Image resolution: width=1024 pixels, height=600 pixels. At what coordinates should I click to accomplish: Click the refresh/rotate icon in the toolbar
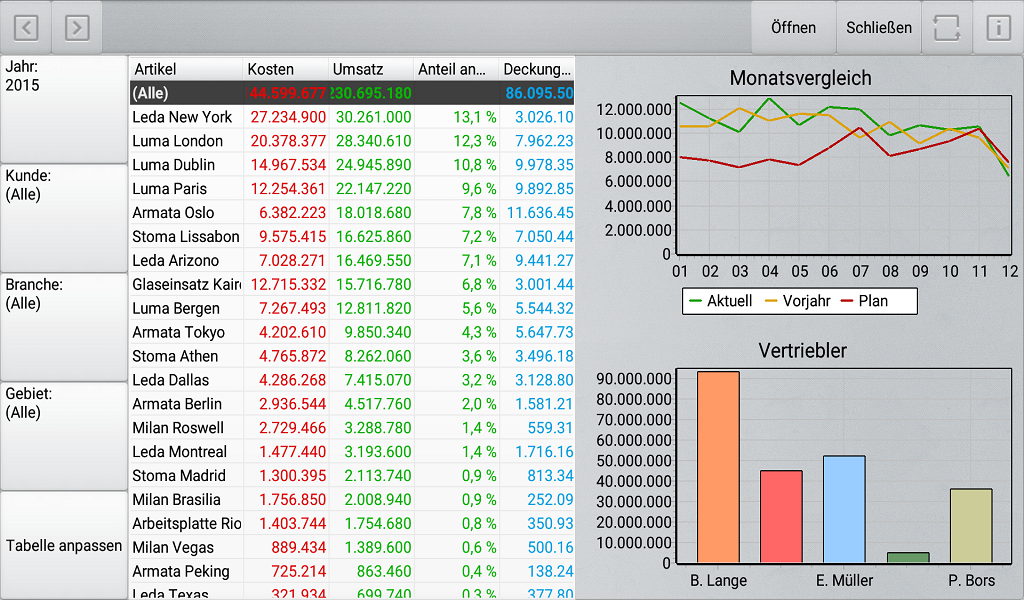pyautogui.click(x=946, y=27)
